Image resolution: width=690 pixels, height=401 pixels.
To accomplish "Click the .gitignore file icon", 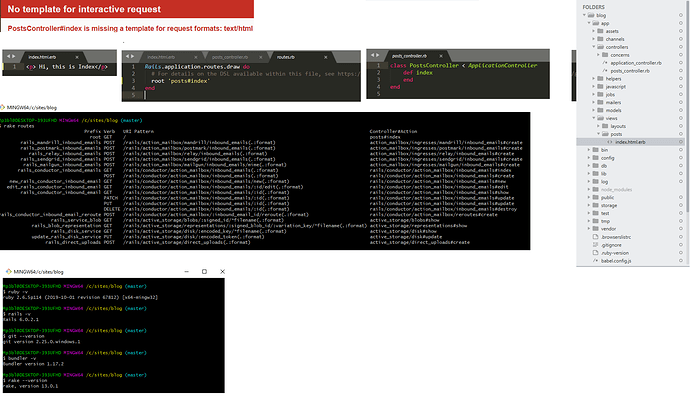I will (x=595, y=245).
